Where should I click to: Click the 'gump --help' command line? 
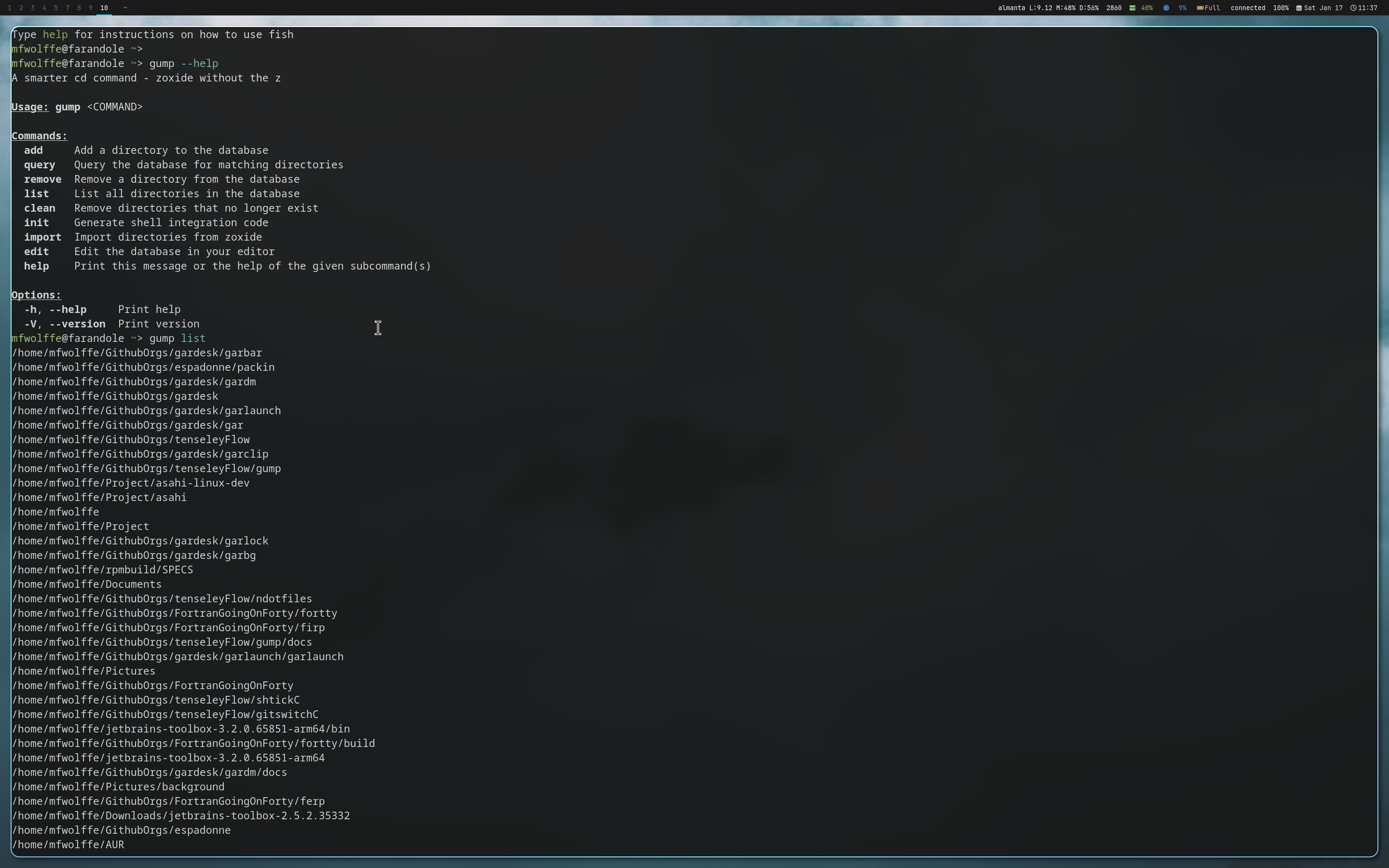[184, 64]
